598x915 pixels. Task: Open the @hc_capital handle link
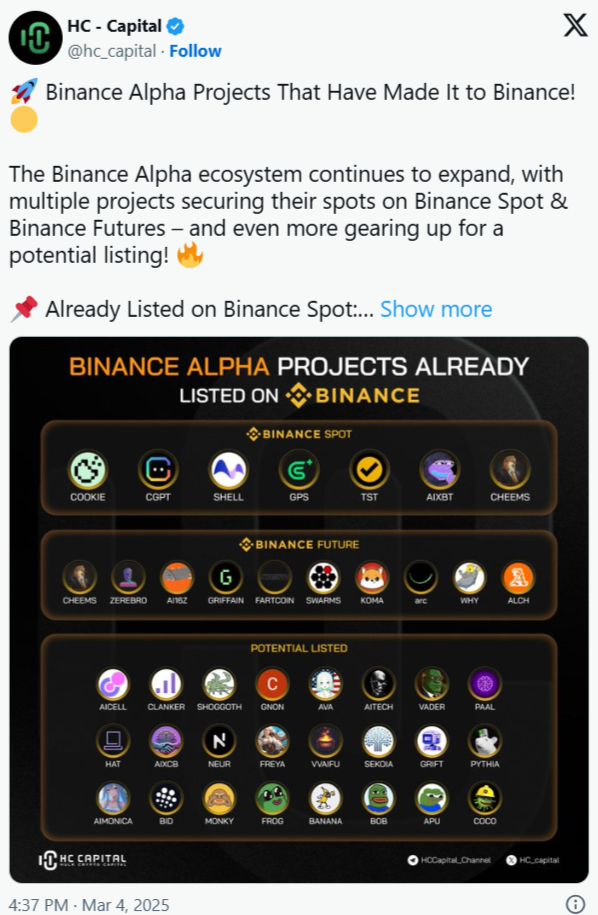tap(112, 51)
